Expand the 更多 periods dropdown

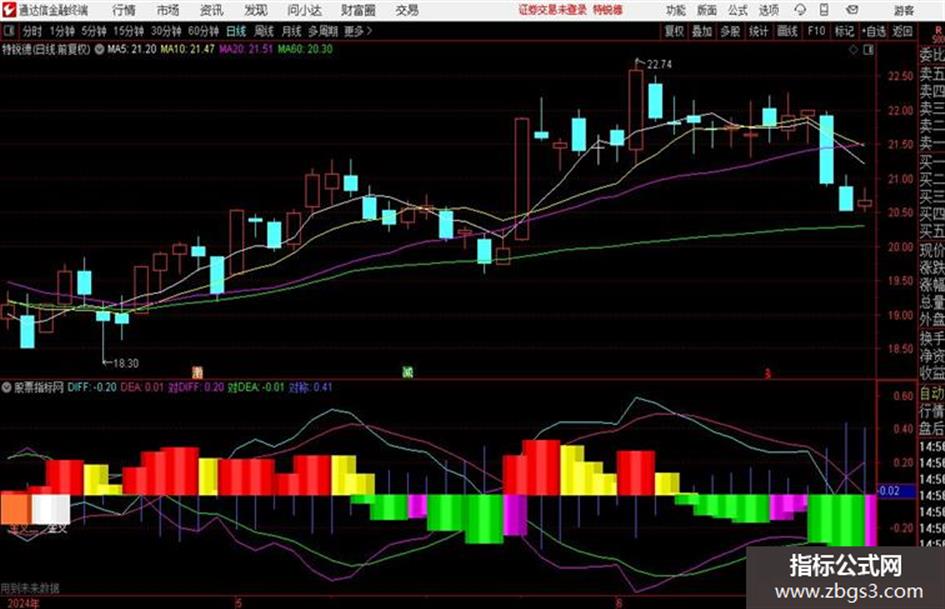(358, 31)
